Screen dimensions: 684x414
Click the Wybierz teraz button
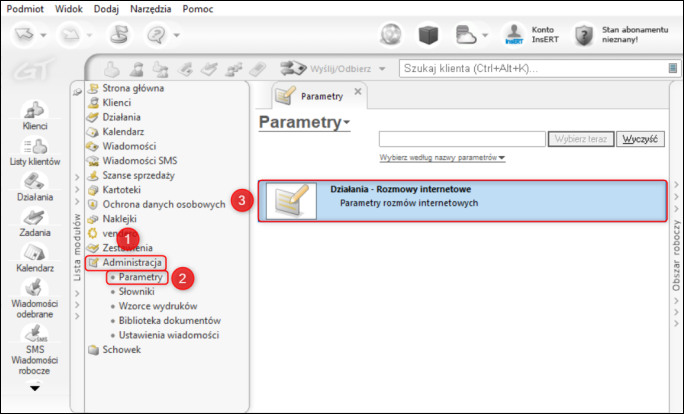[581, 139]
